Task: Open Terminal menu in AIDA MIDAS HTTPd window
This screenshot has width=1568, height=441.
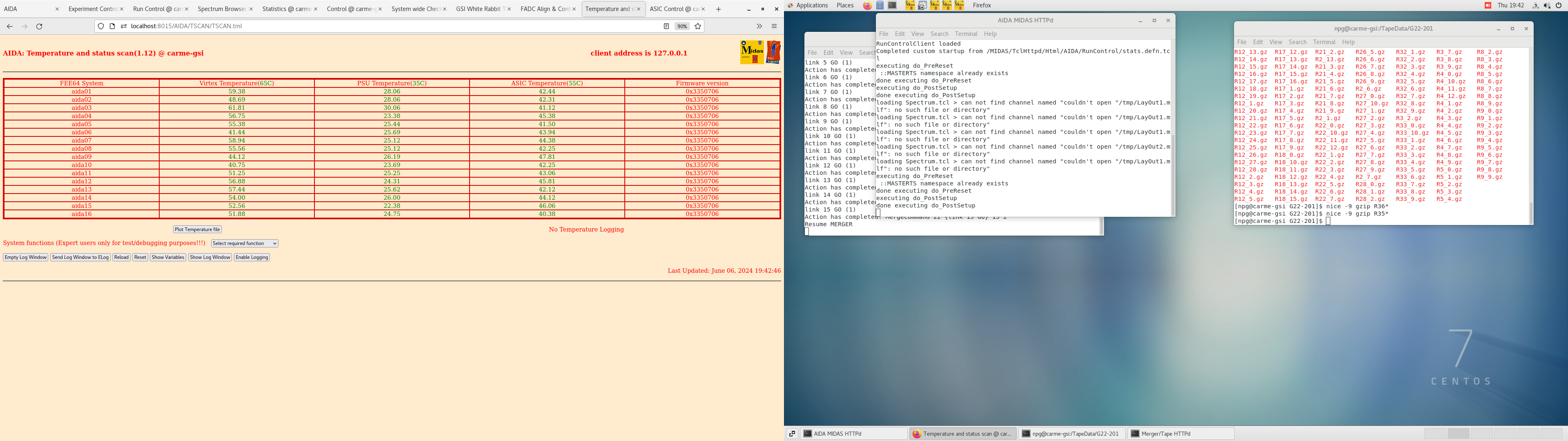Action: pos(965,34)
